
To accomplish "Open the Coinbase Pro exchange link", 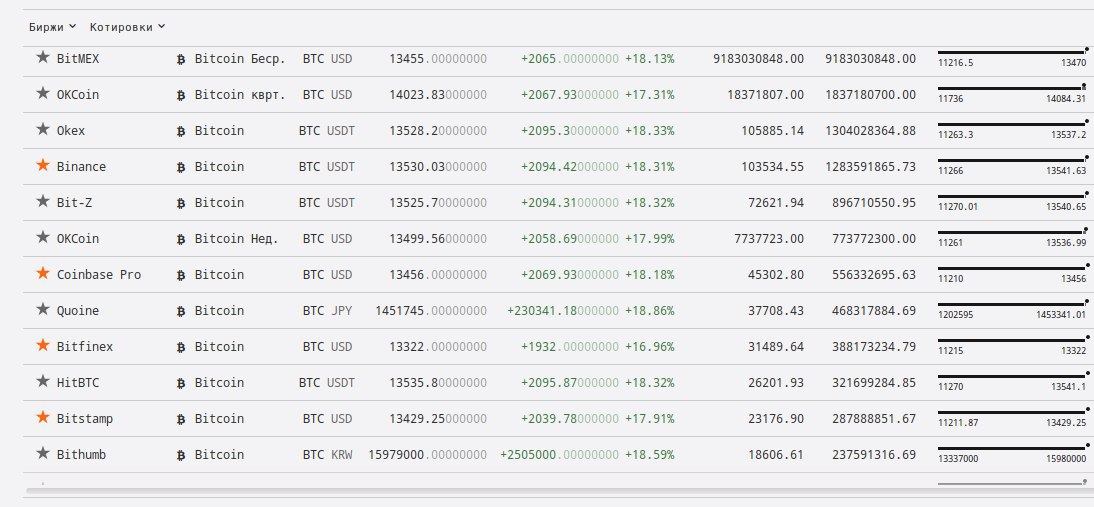I will pyautogui.click(x=99, y=275).
